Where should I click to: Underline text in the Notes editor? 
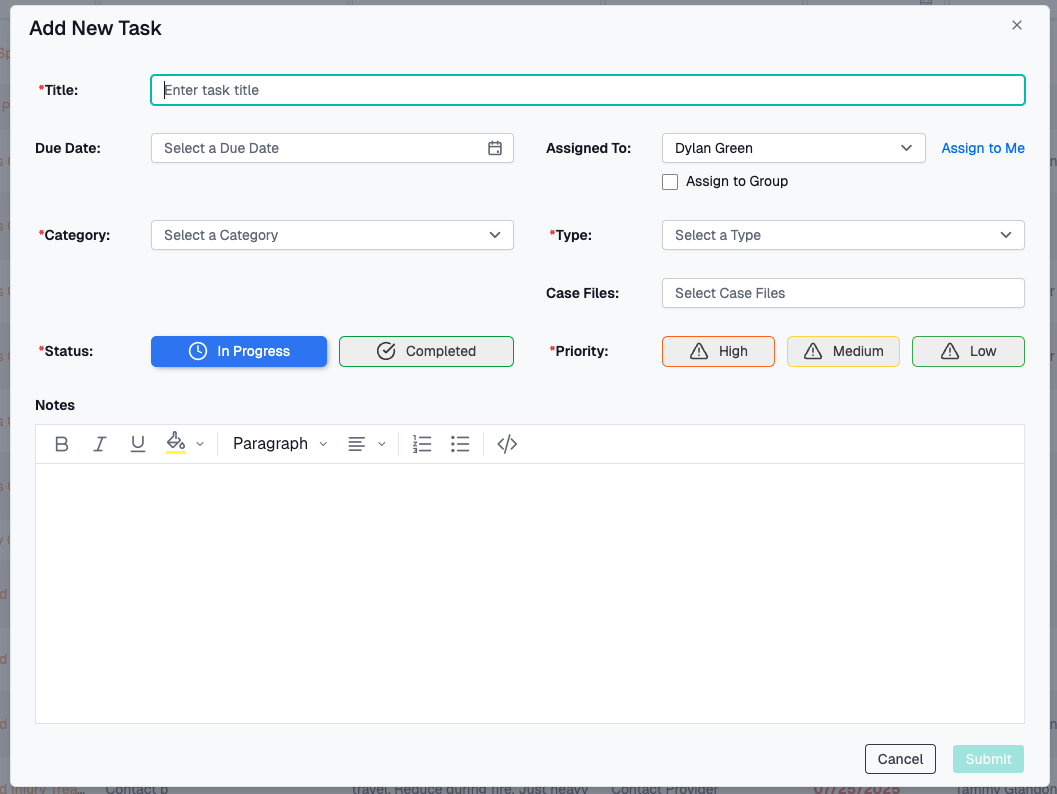click(137, 443)
